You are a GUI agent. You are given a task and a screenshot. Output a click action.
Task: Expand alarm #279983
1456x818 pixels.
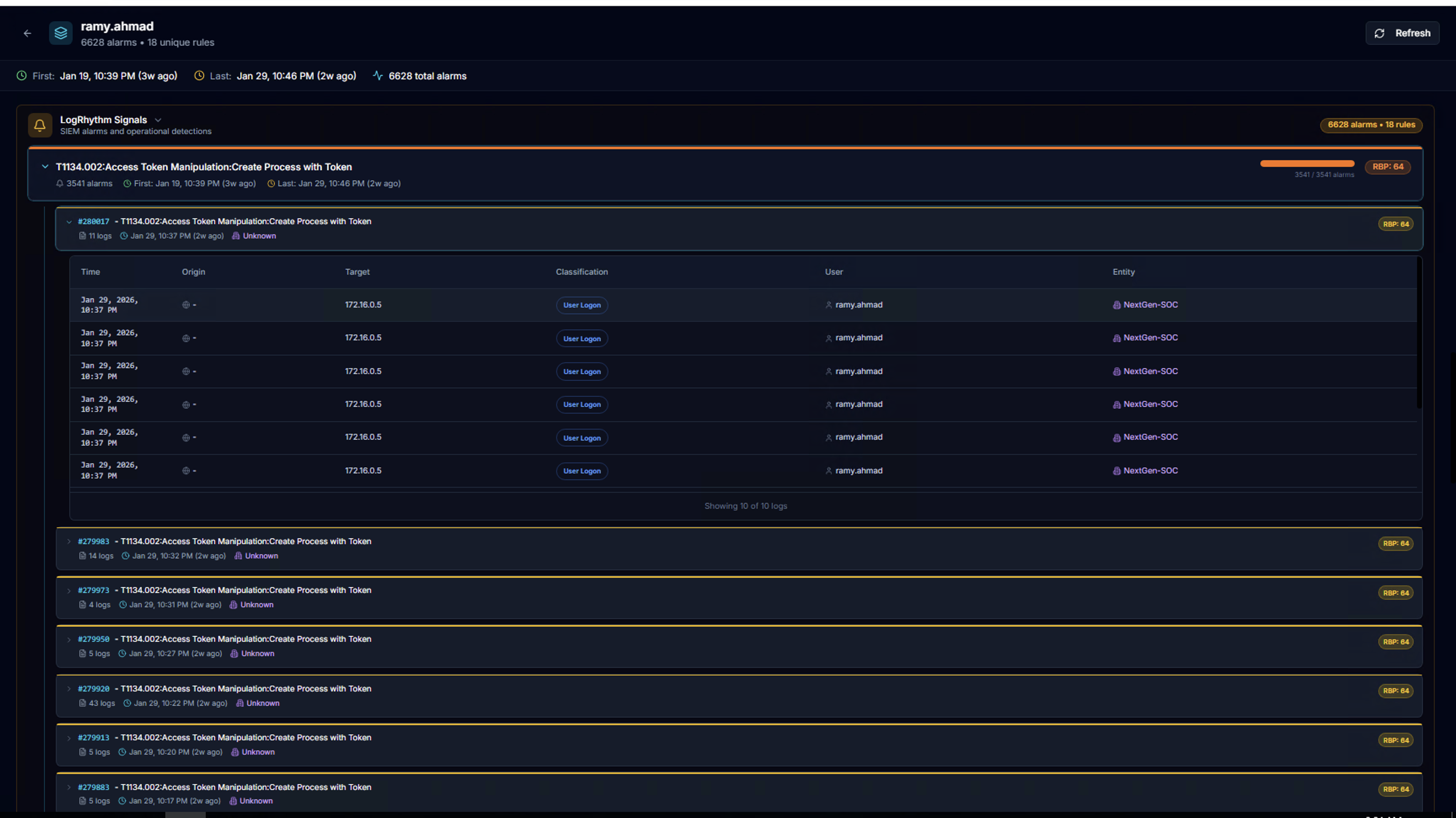click(x=69, y=541)
